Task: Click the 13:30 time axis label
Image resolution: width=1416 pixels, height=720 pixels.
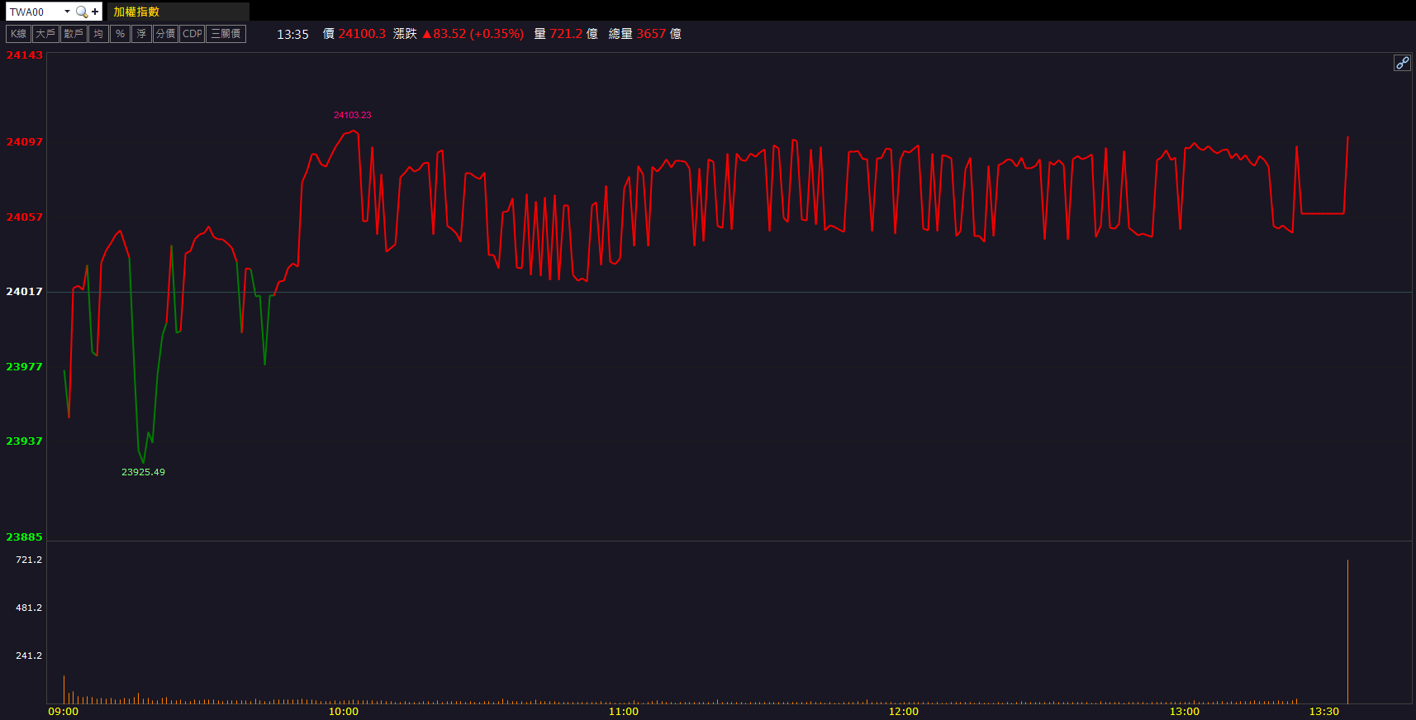Action: coord(1324,712)
